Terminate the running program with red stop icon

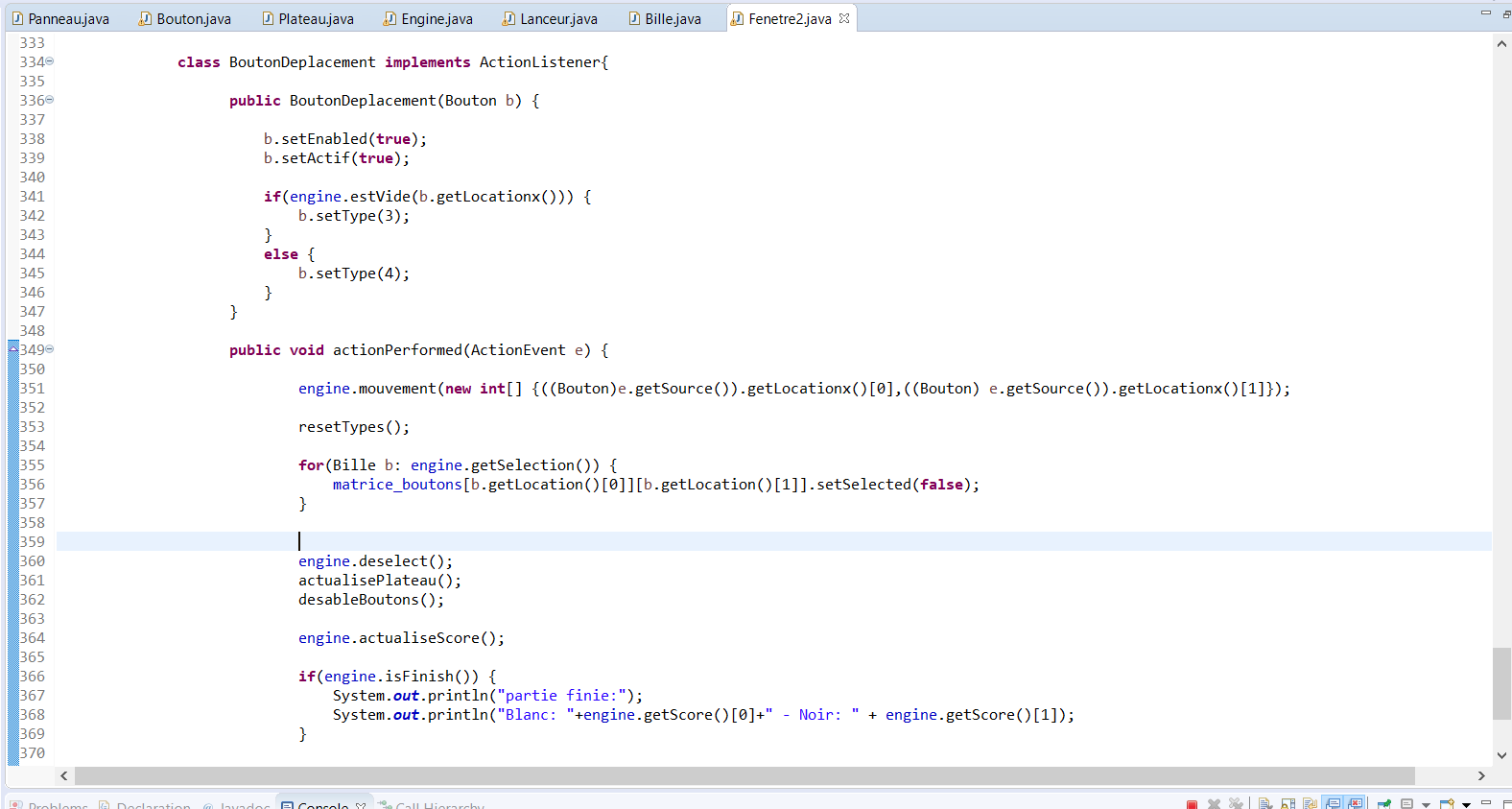[1192, 804]
